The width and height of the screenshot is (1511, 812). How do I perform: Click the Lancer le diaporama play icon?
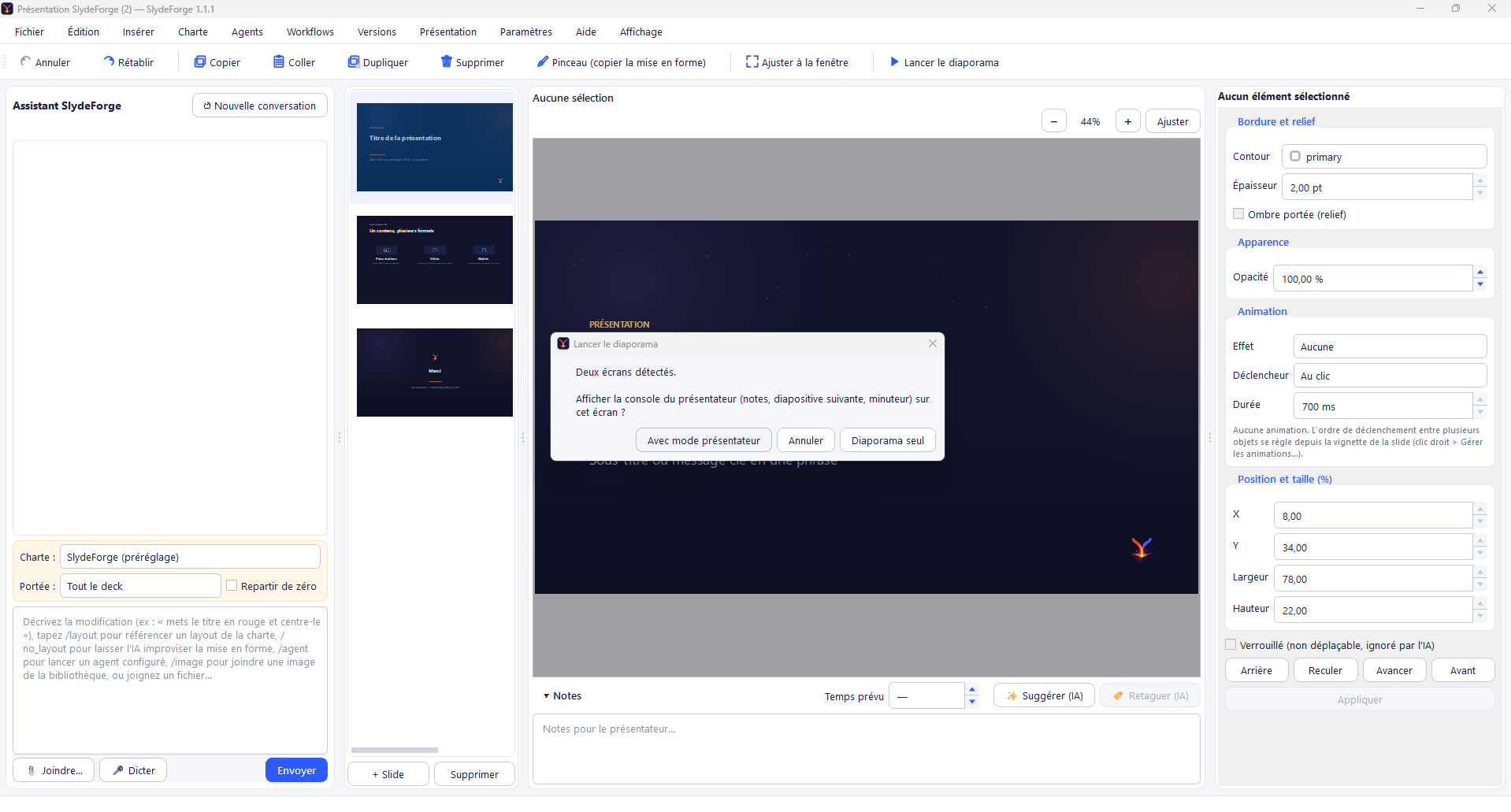[x=895, y=61]
